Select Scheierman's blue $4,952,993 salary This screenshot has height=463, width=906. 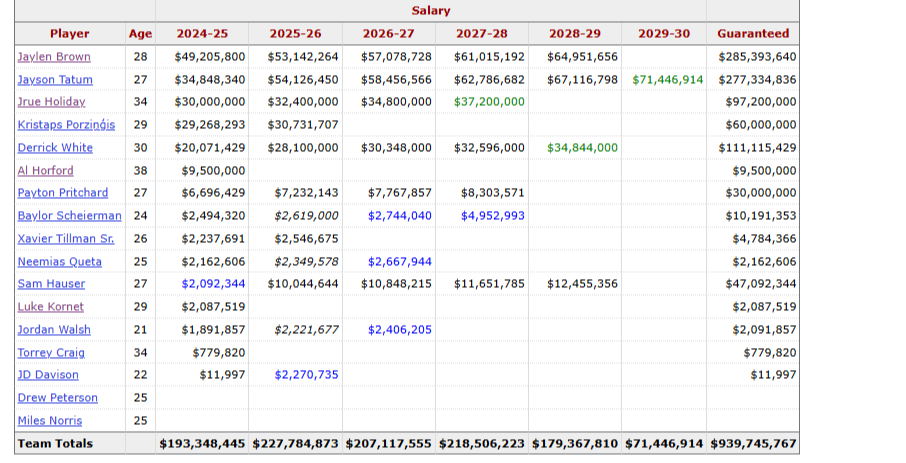click(492, 216)
